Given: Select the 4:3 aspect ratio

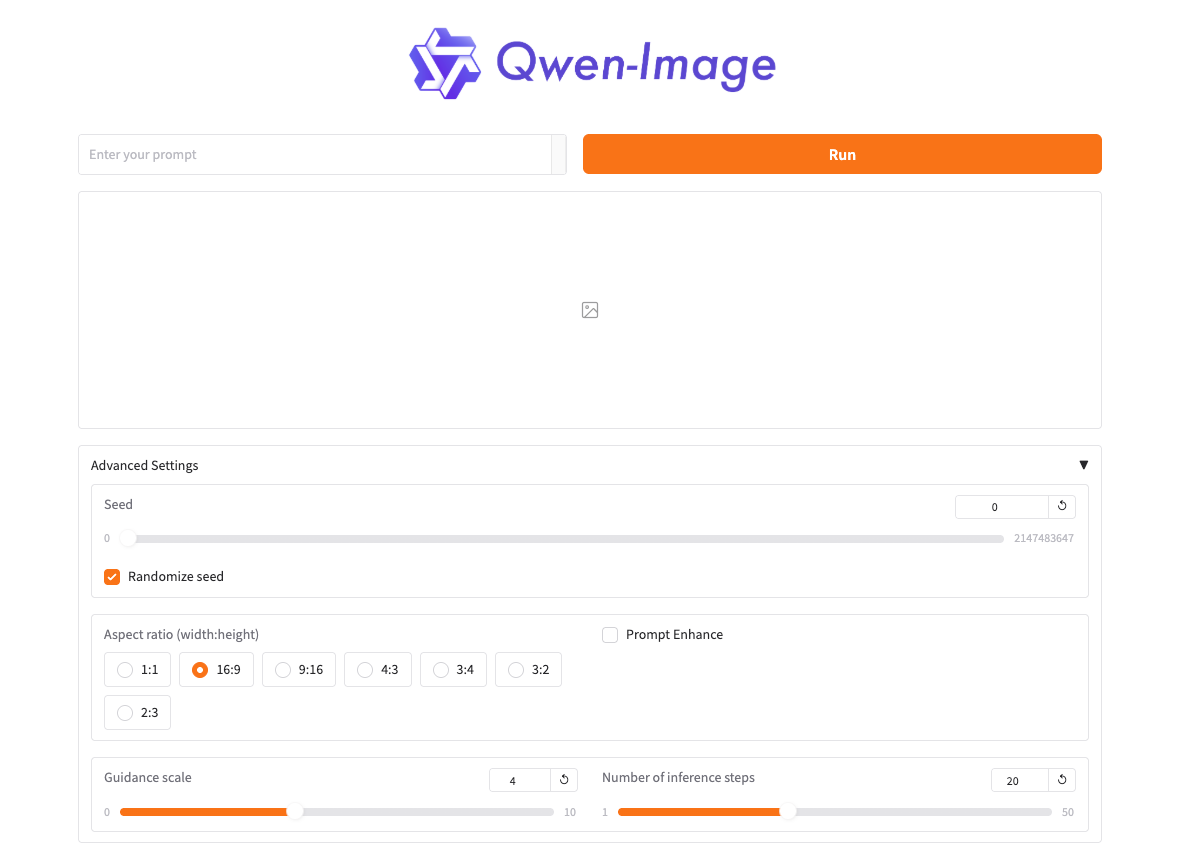Looking at the screenshot, I should coord(365,670).
